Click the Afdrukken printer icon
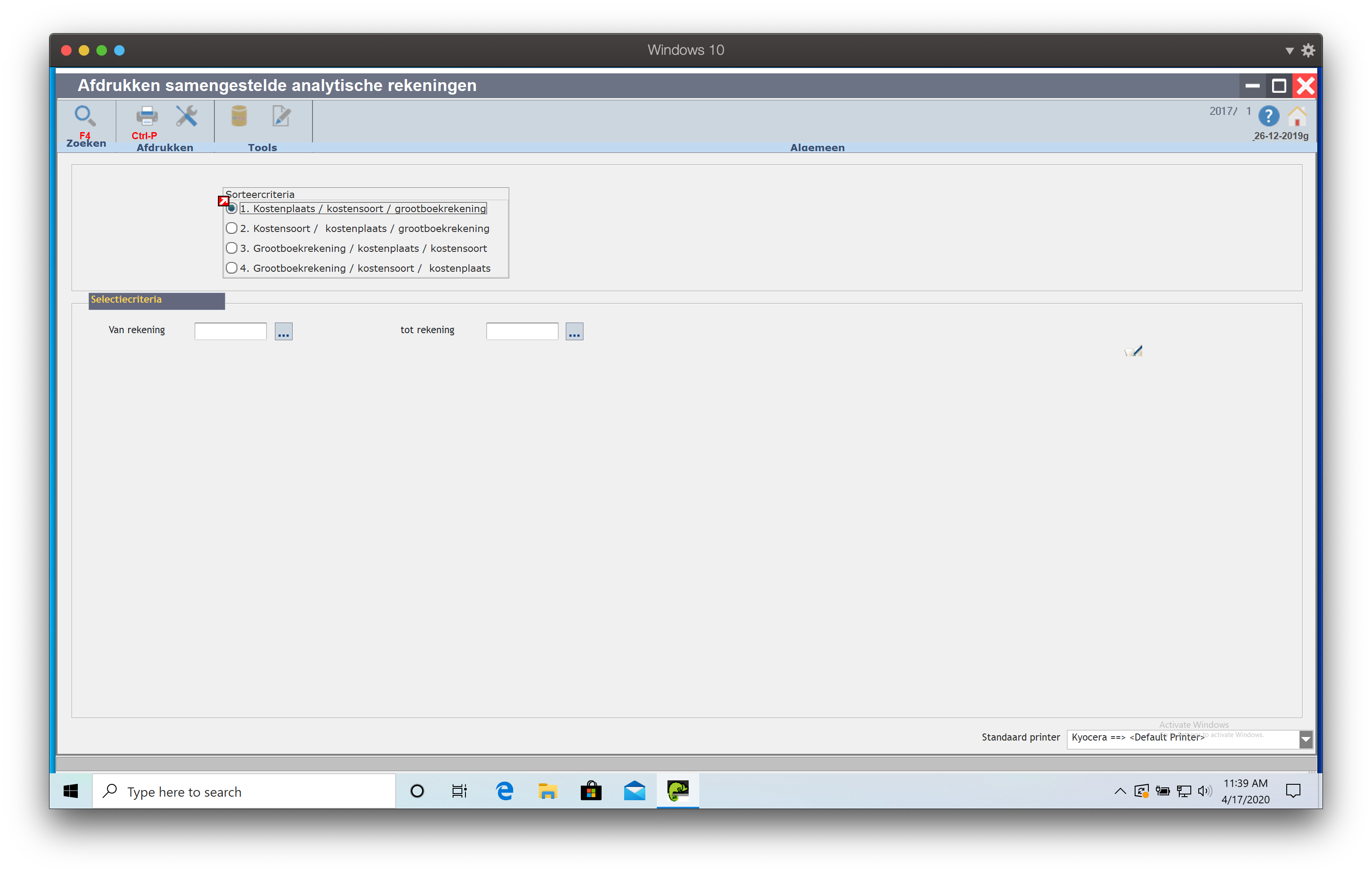 click(x=146, y=116)
